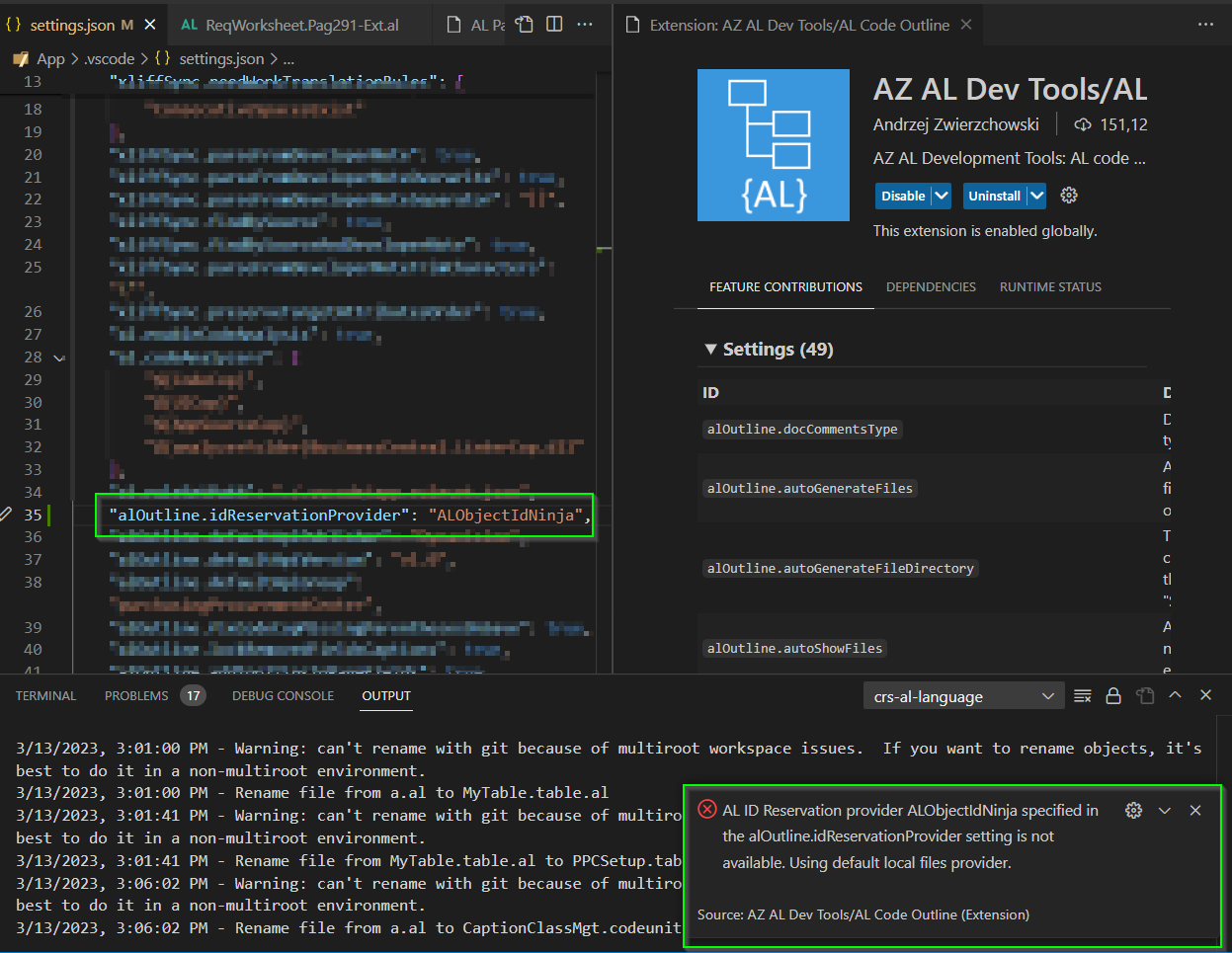Image resolution: width=1232 pixels, height=953 pixels.
Task: Click the alOutline.idReservationProvider key on line 35
Action: pyautogui.click(x=260, y=515)
